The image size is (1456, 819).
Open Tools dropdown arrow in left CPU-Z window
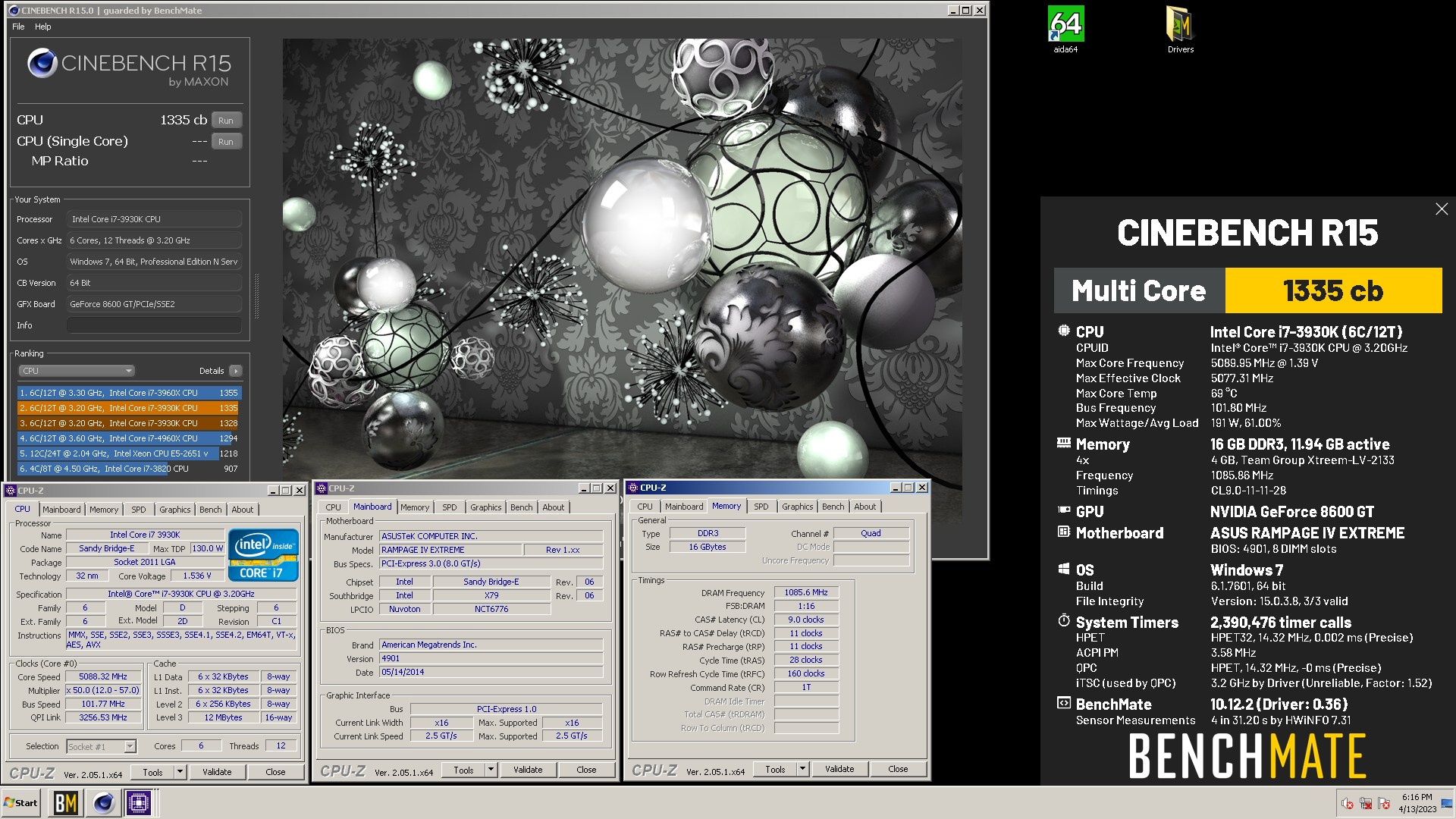[x=180, y=772]
